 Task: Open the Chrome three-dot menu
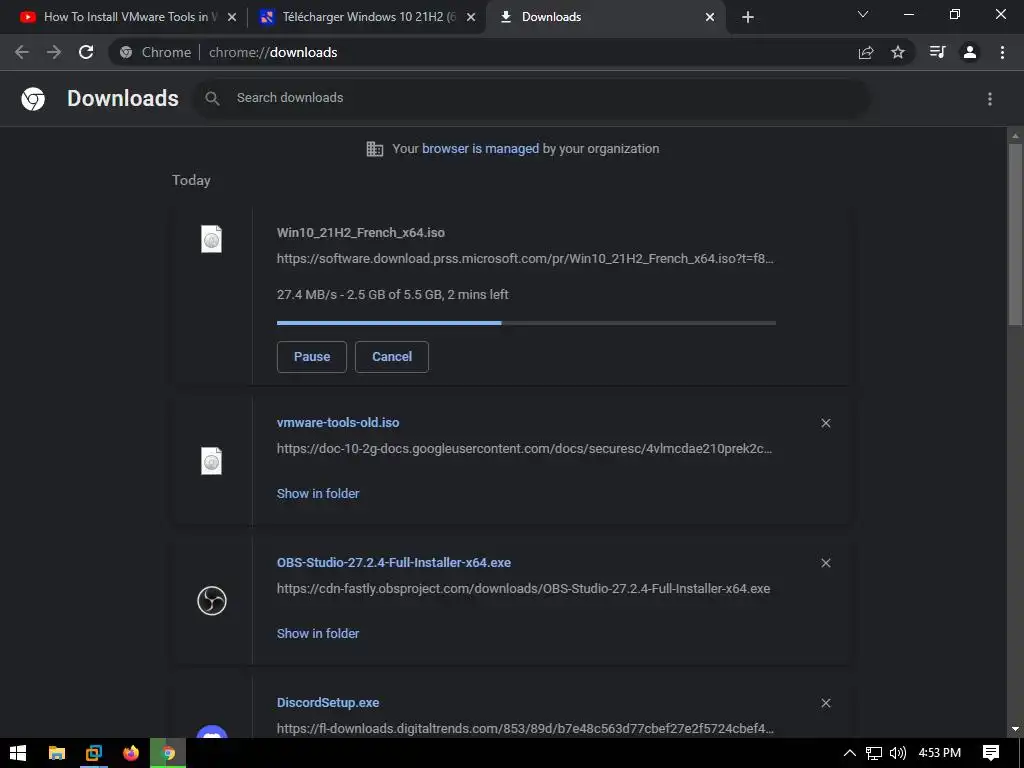(x=1002, y=52)
